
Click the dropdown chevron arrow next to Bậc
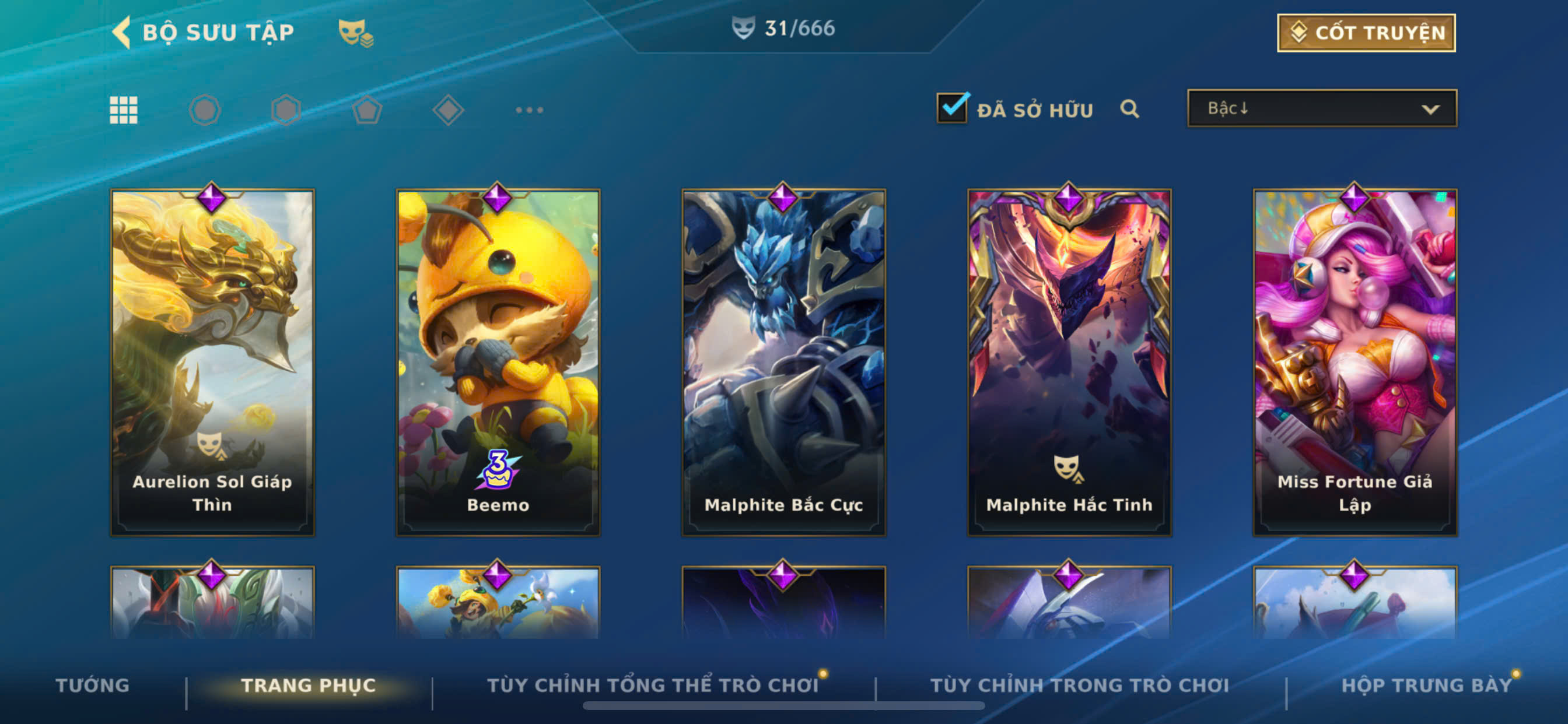[x=1430, y=110]
